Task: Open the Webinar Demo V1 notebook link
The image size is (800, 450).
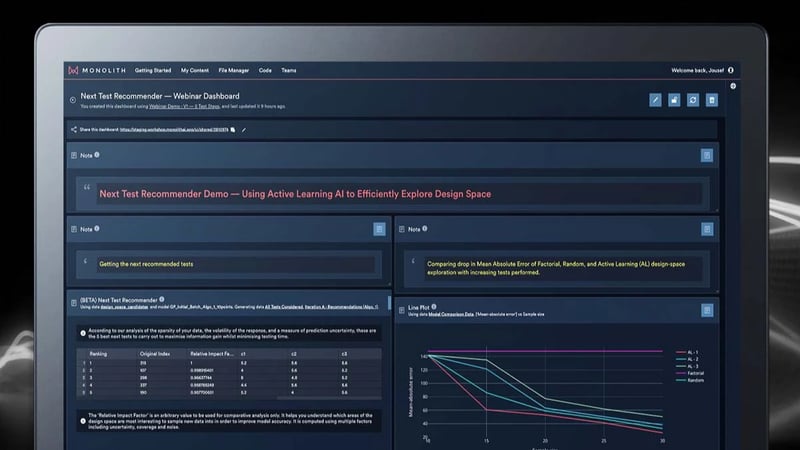Action: [x=184, y=107]
